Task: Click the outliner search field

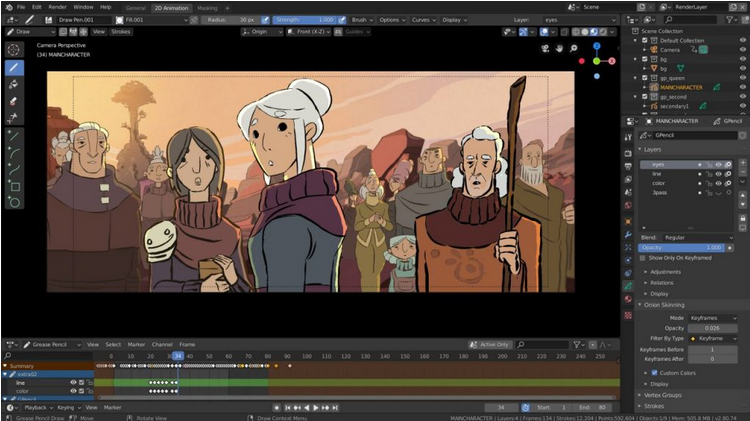Action: [690, 20]
